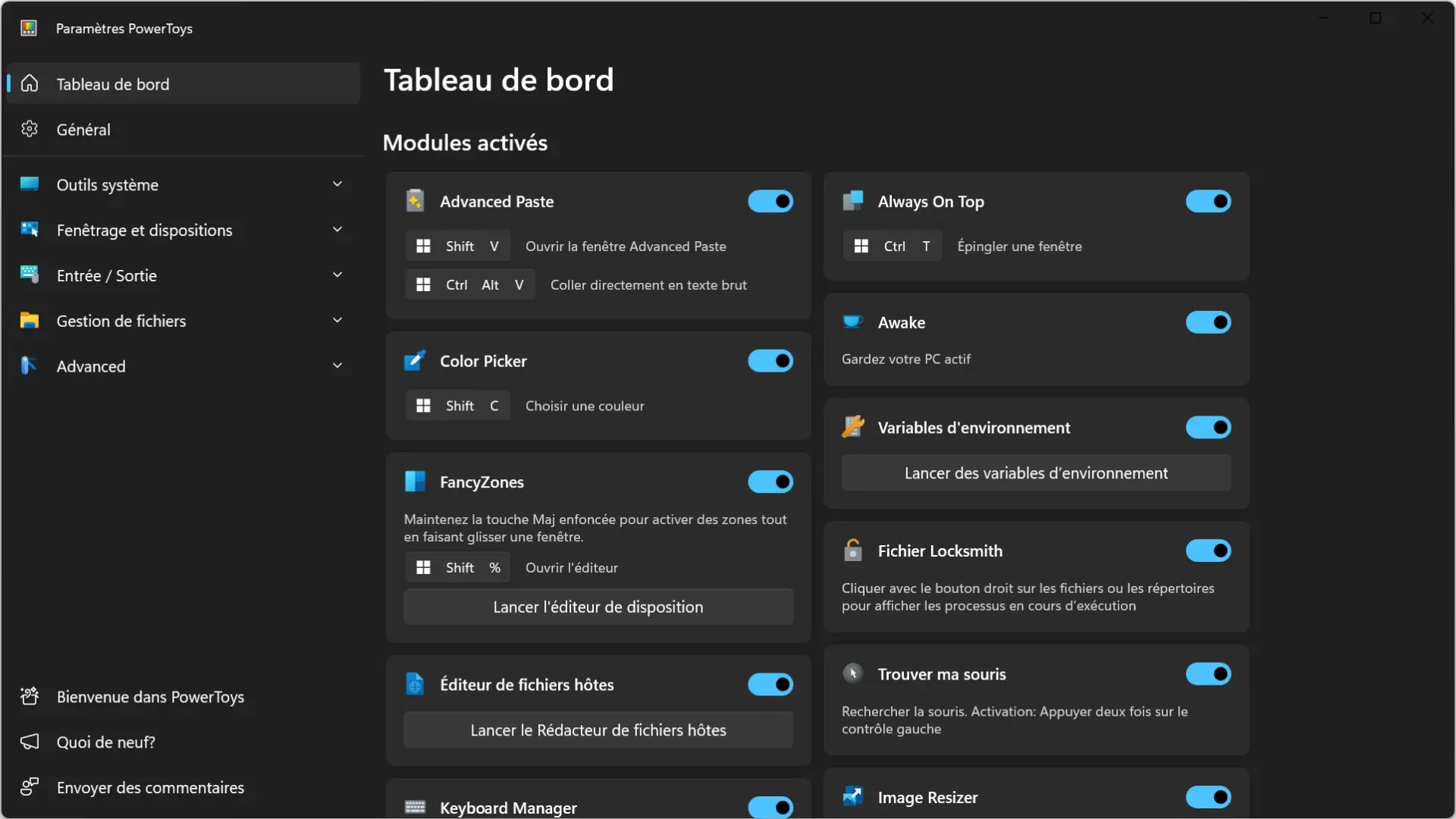1456x819 pixels.
Task: Click the Keyboard Manager module icon
Action: click(x=415, y=807)
